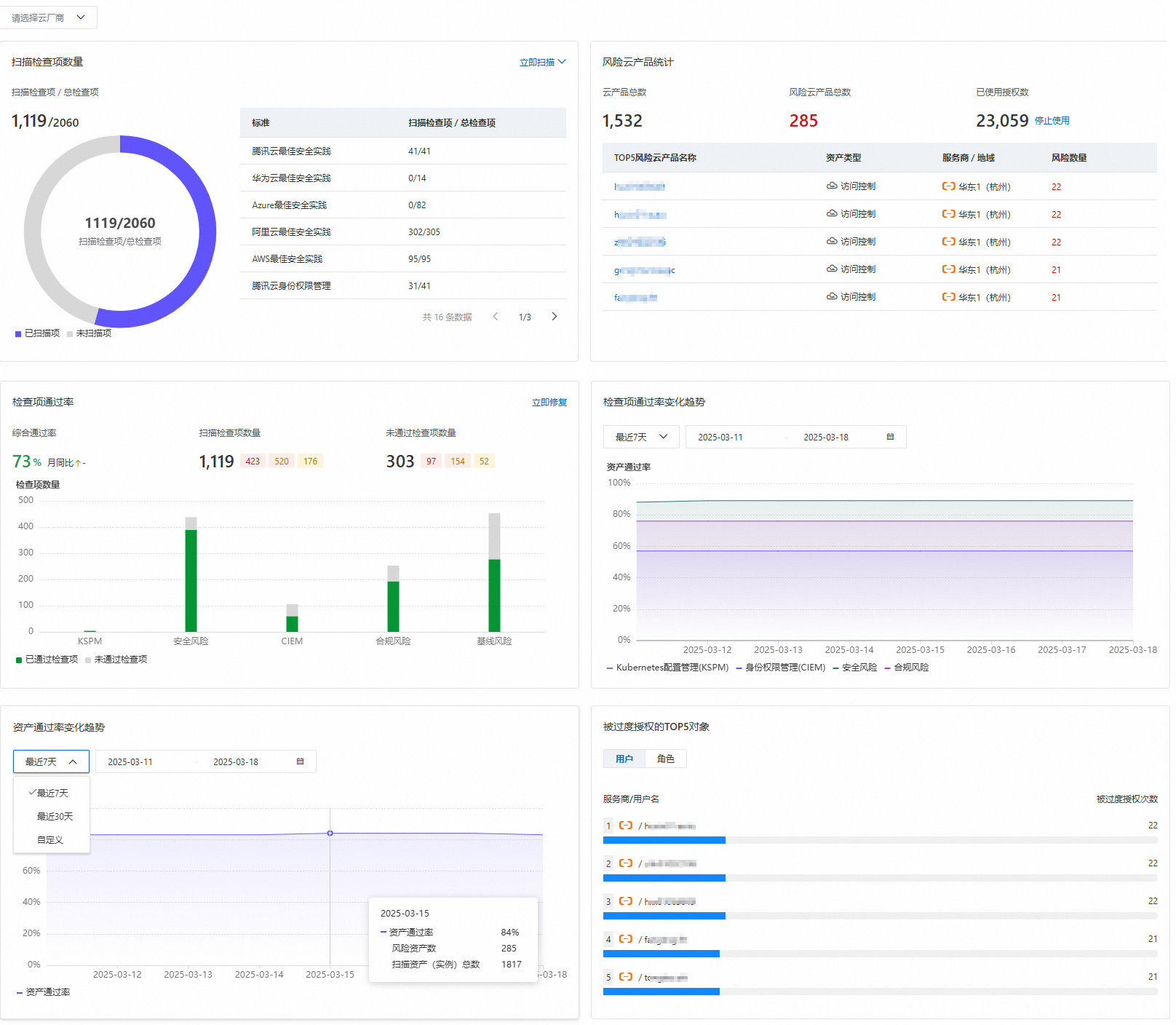Viewport: 1176px width, 1025px height.
Task: Expand the 立即扫描 dropdown
Action: 542,63
